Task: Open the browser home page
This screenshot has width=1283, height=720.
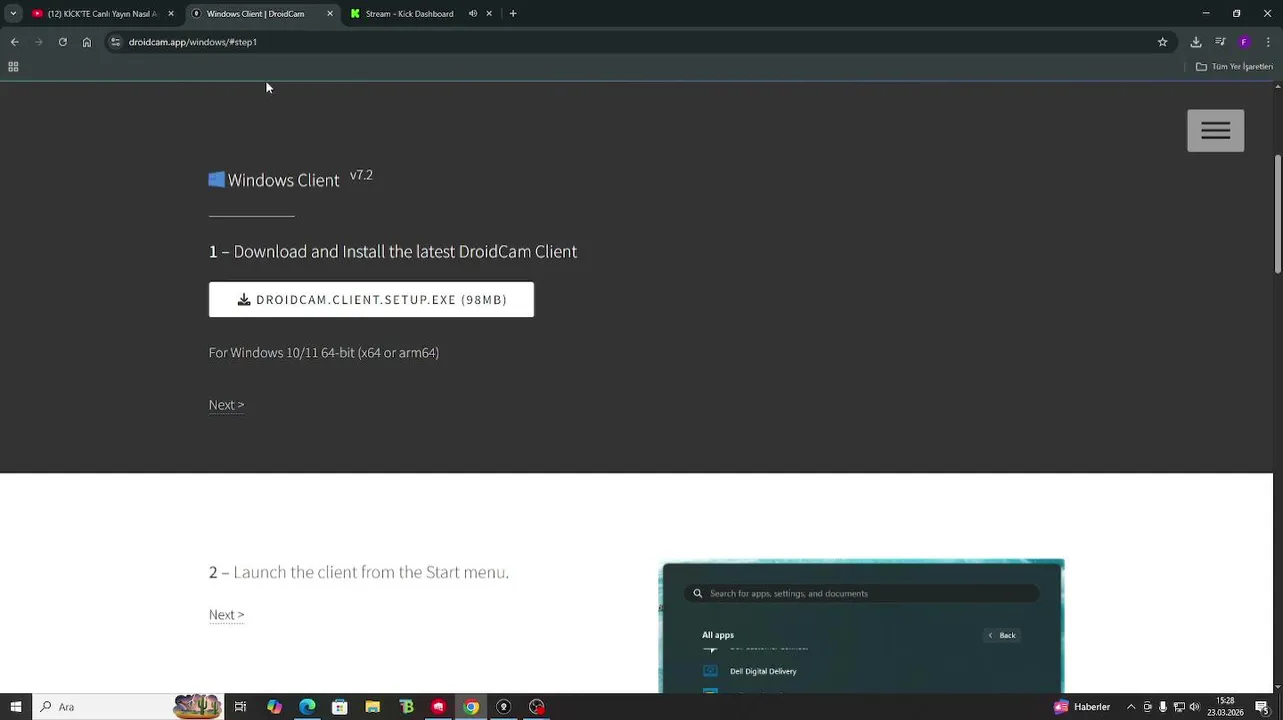Action: [87, 42]
